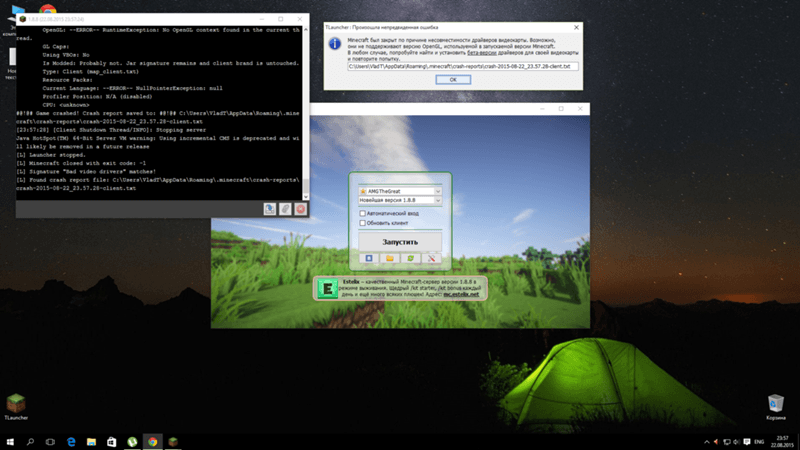Open the mc.estelix.net link
The width and height of the screenshot is (800, 450).
pos(461,294)
